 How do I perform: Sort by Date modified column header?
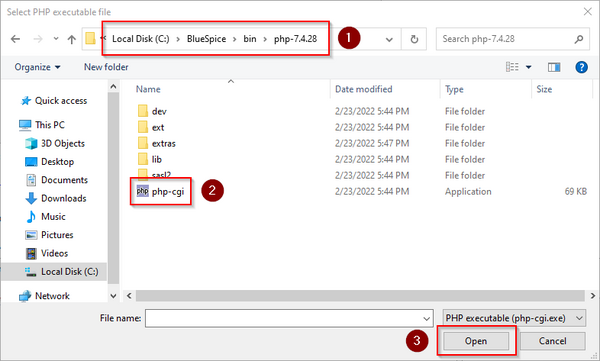click(x=364, y=89)
